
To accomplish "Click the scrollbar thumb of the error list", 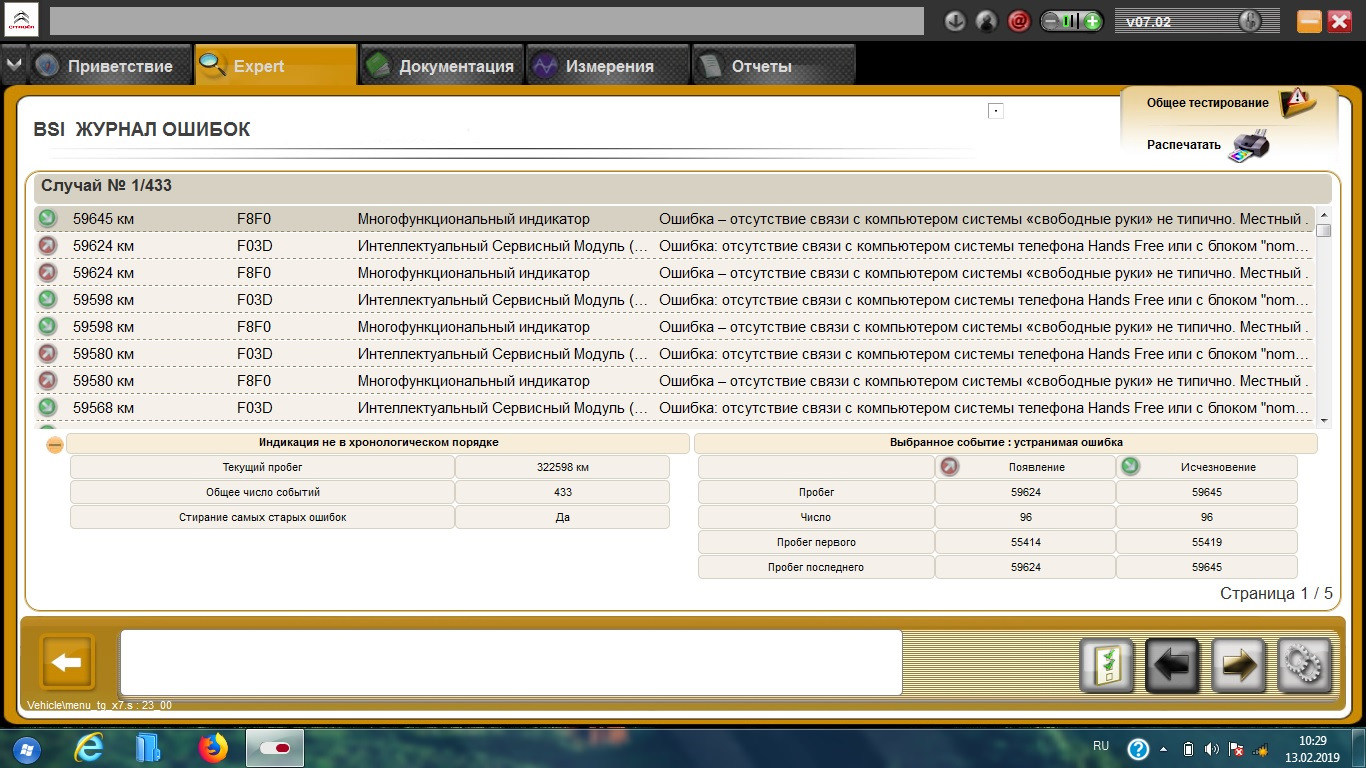I will click(x=1324, y=230).
